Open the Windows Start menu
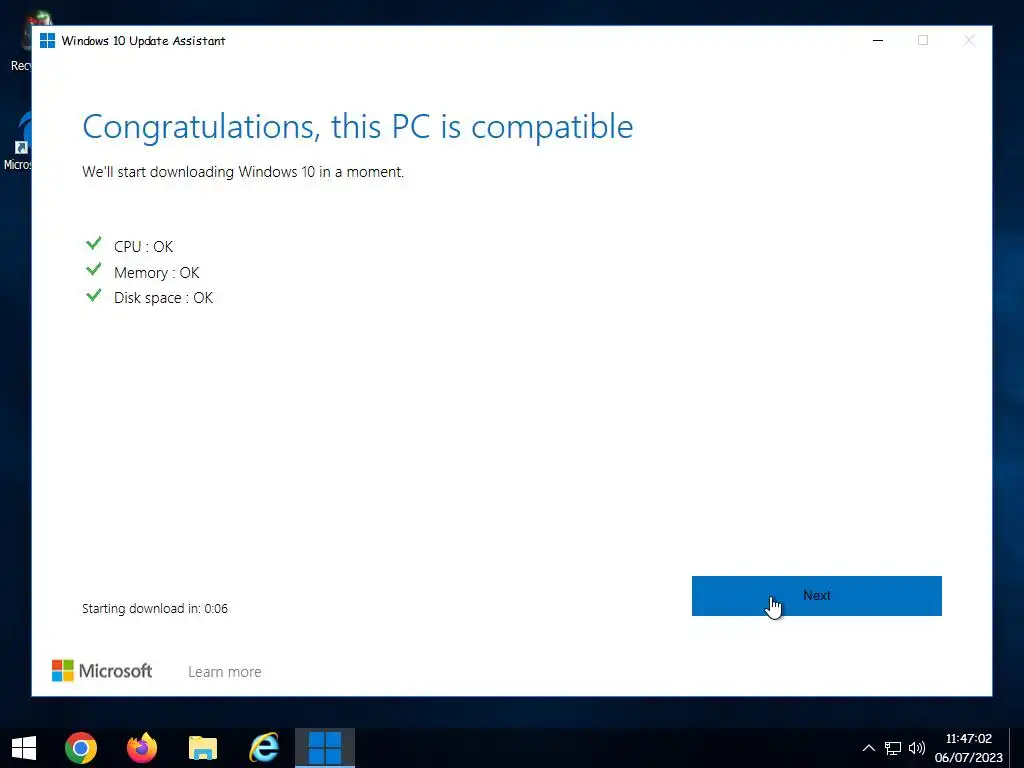The height and width of the screenshot is (768, 1024). [x=24, y=748]
